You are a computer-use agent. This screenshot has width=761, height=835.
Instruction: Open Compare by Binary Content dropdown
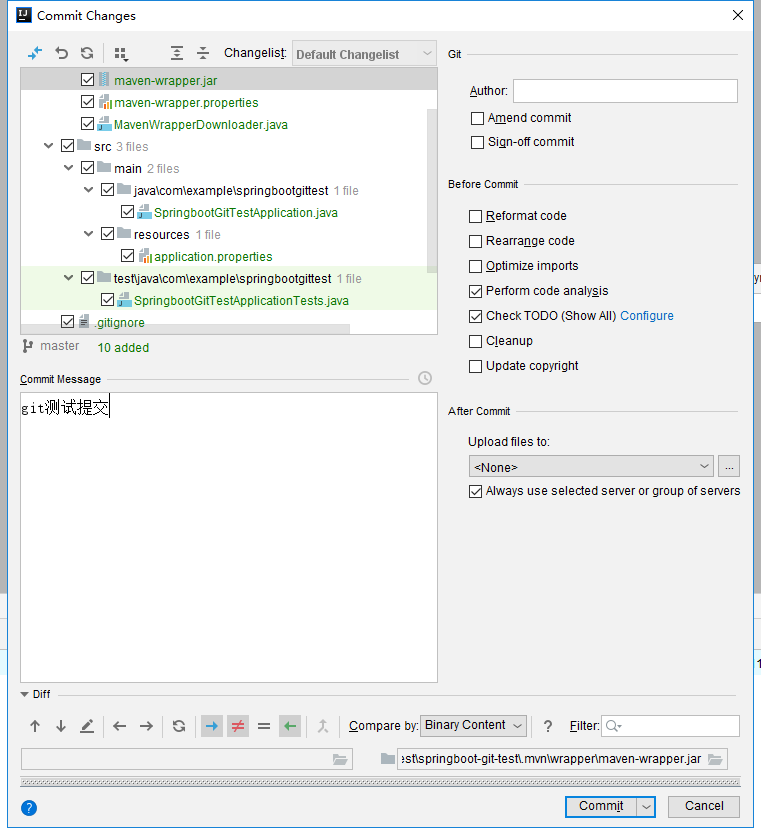(x=473, y=725)
